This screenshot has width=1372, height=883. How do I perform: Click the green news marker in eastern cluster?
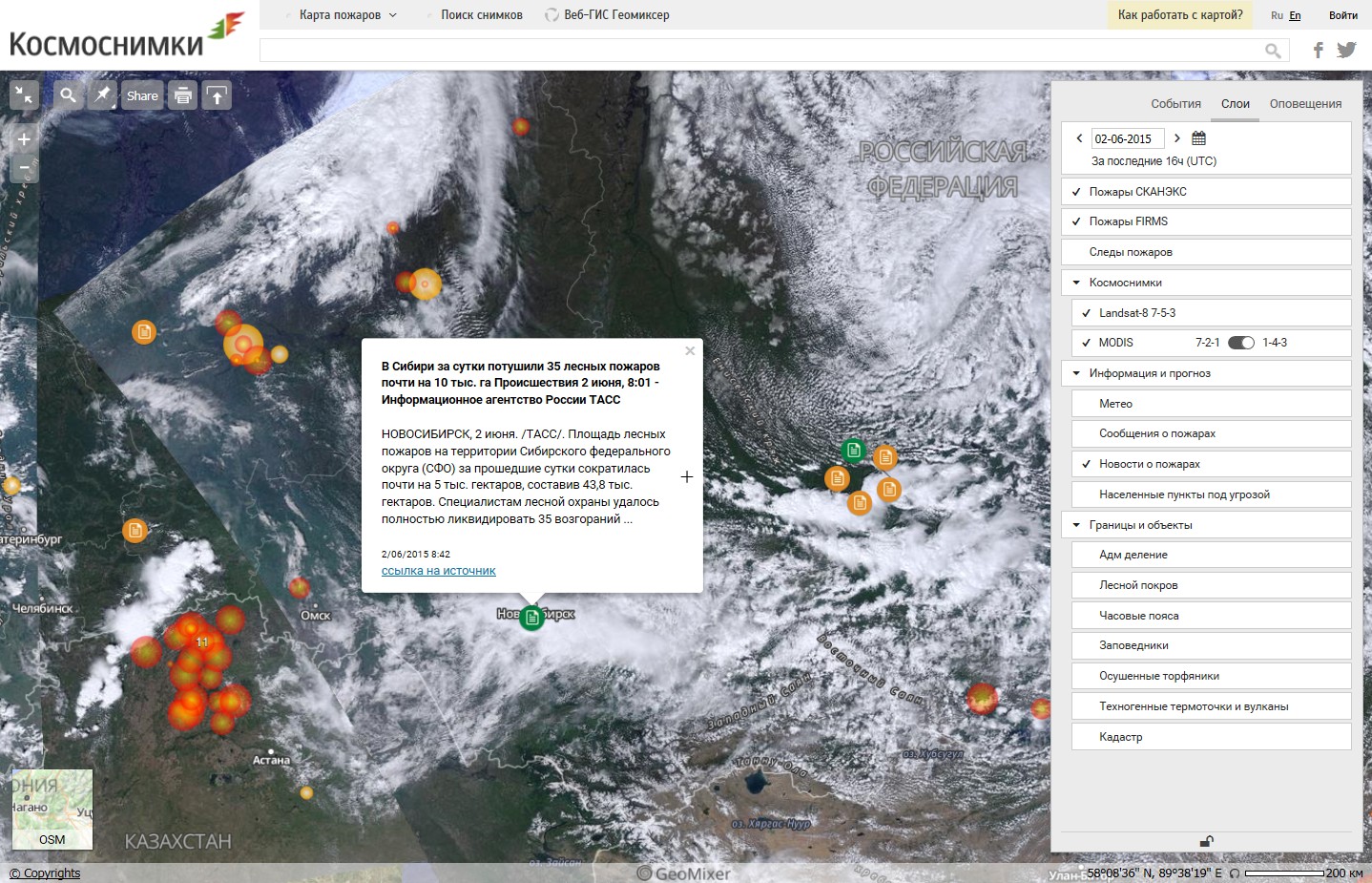tap(853, 449)
